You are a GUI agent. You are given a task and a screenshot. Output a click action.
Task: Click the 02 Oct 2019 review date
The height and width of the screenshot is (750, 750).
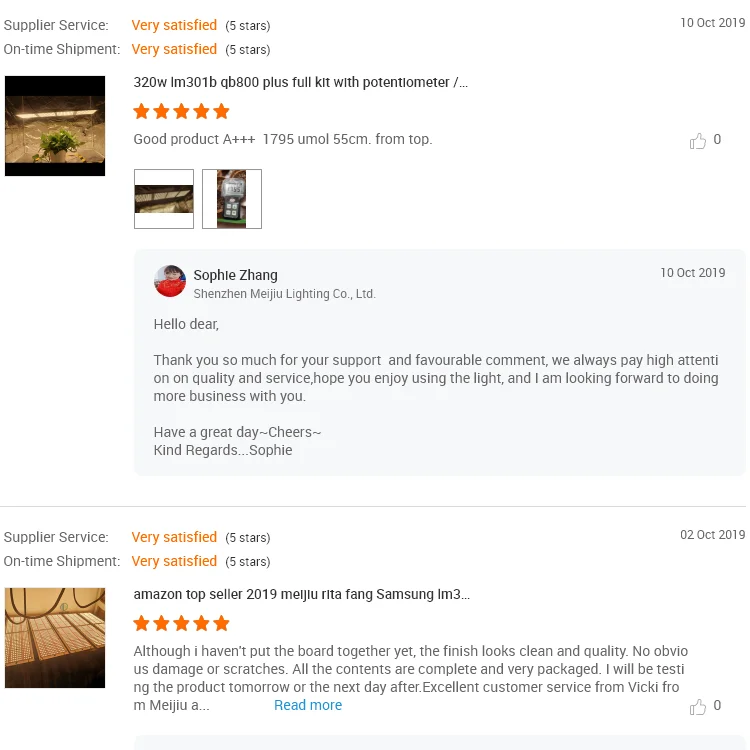[x=713, y=535]
